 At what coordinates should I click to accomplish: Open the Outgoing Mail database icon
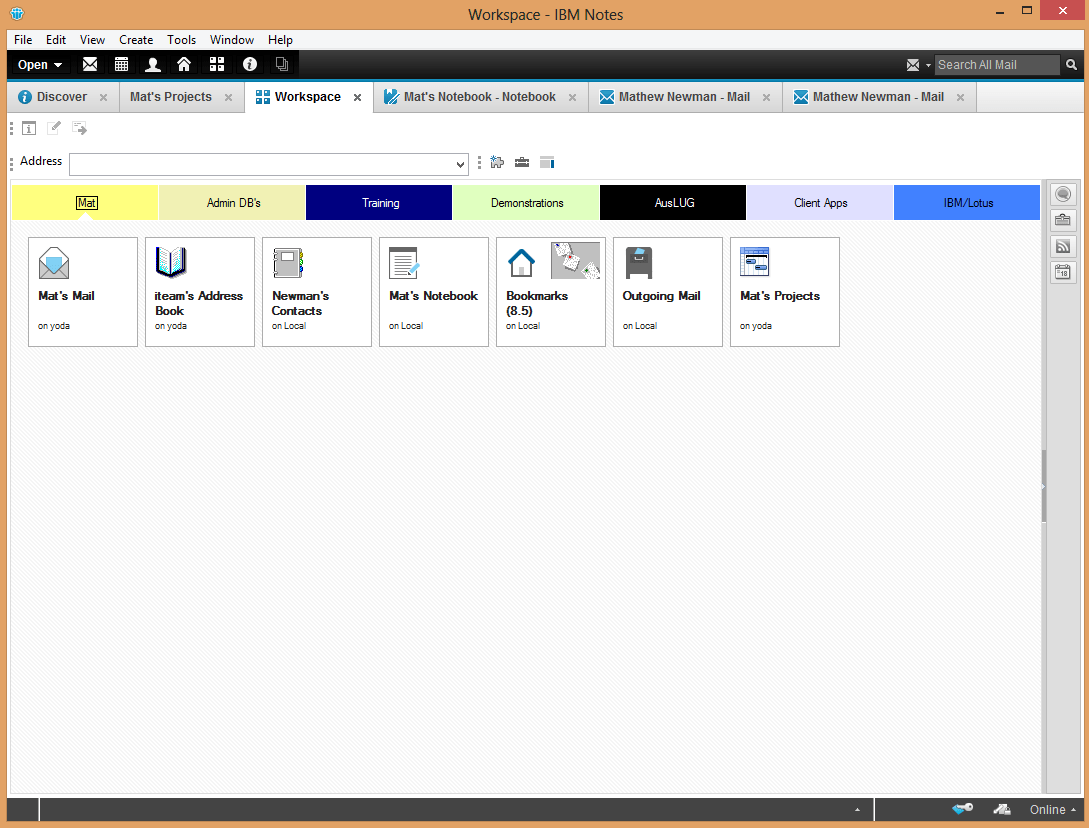[x=667, y=285]
